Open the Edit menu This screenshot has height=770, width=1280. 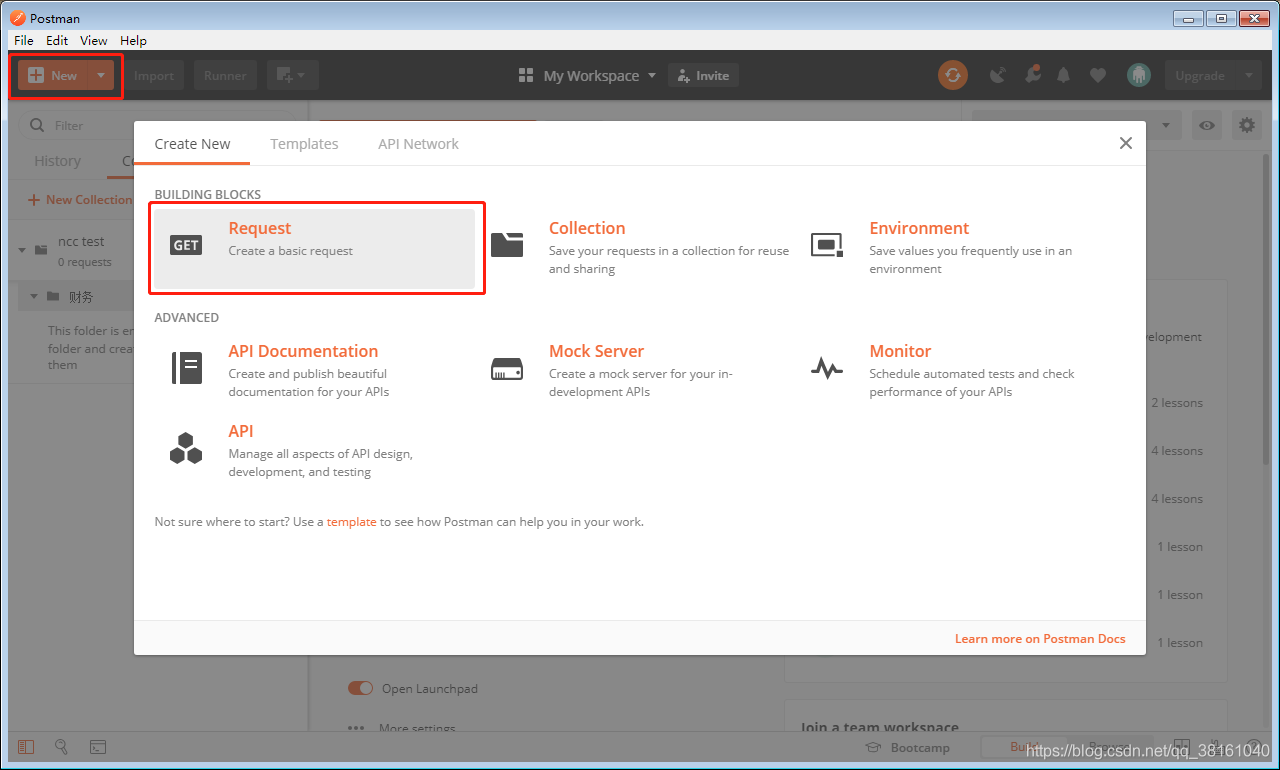57,40
